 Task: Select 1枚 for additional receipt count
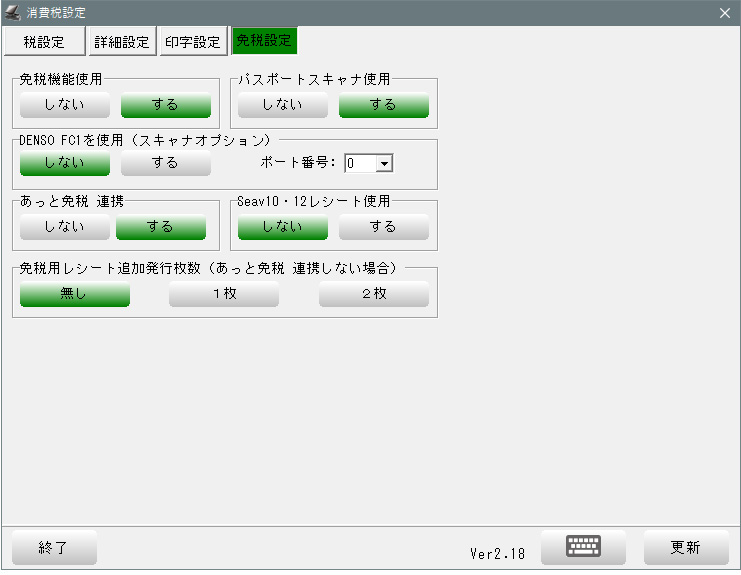pyautogui.click(x=223, y=294)
